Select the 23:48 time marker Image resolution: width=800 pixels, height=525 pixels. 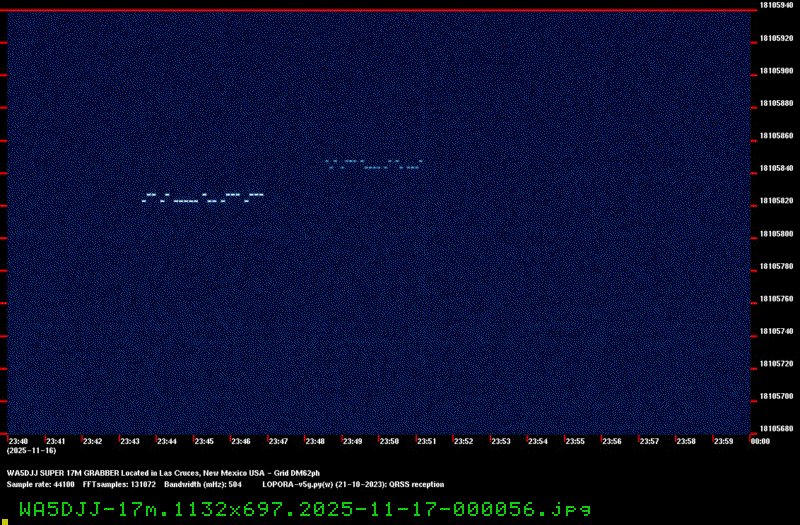pyautogui.click(x=315, y=441)
